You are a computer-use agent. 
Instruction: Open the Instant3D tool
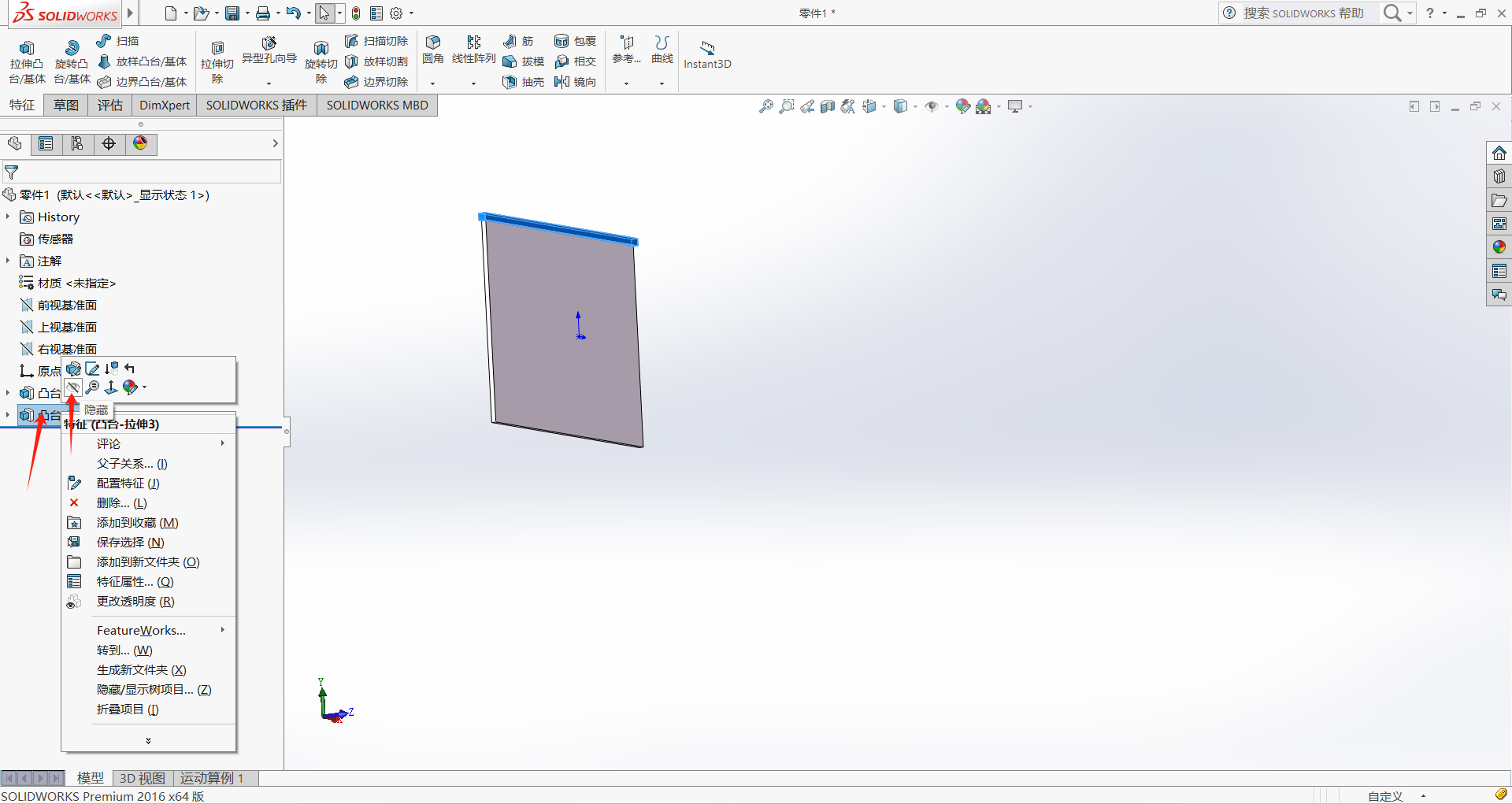coord(707,55)
